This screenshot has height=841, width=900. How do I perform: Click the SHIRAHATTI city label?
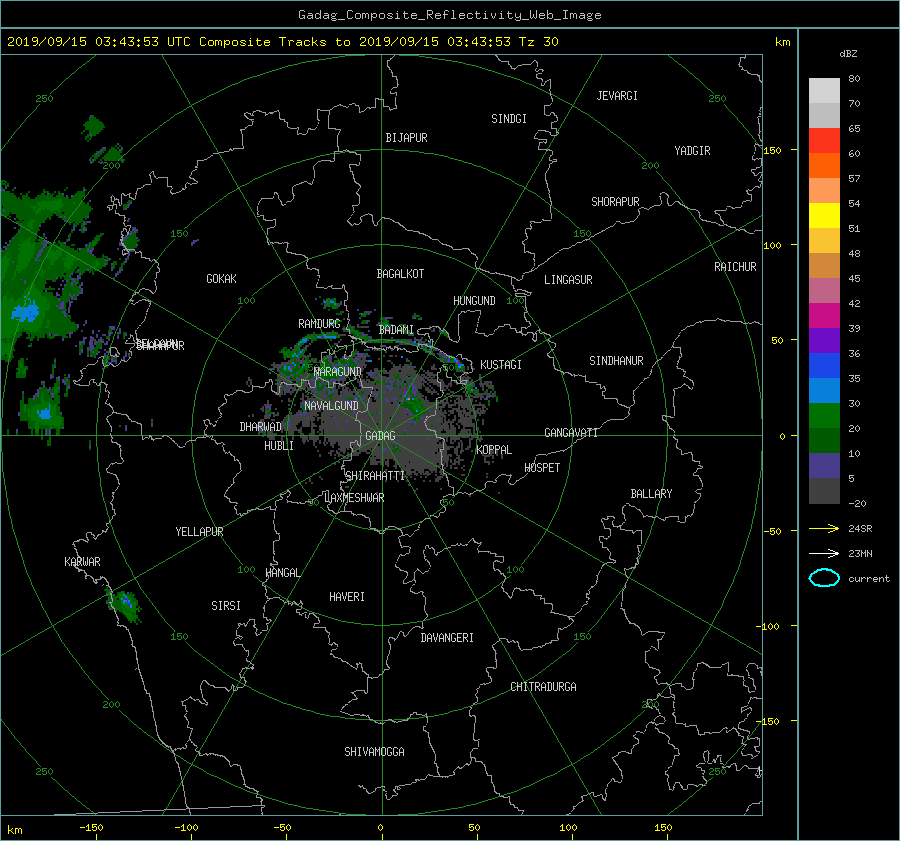tap(375, 476)
